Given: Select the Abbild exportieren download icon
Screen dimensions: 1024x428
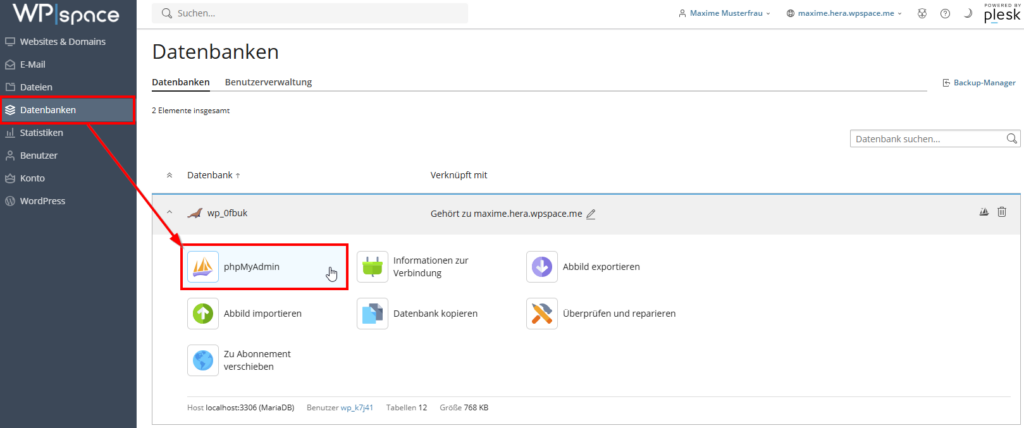Looking at the screenshot, I should point(542,267).
